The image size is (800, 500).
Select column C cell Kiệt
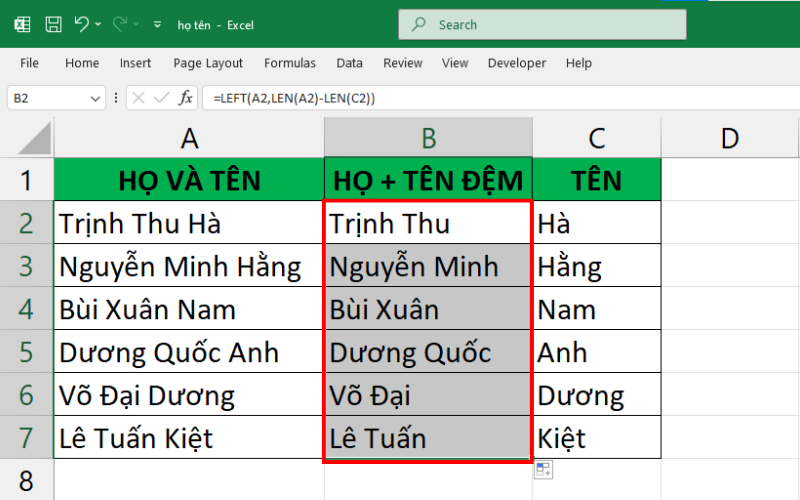[597, 437]
